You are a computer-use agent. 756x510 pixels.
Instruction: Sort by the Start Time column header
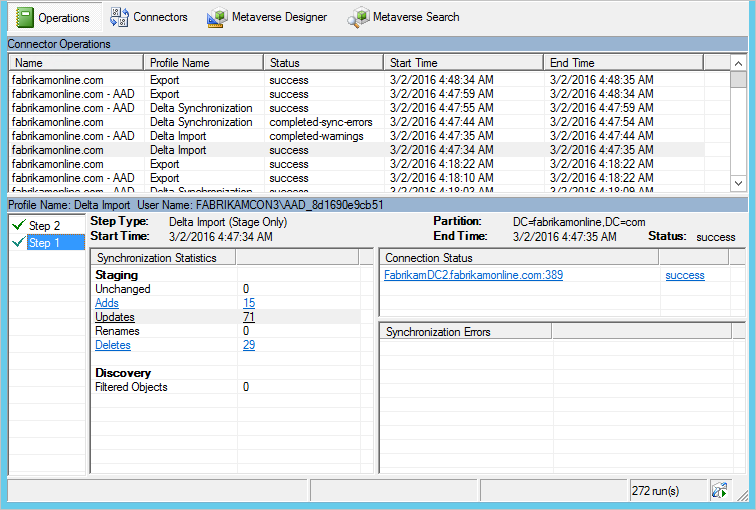(463, 63)
